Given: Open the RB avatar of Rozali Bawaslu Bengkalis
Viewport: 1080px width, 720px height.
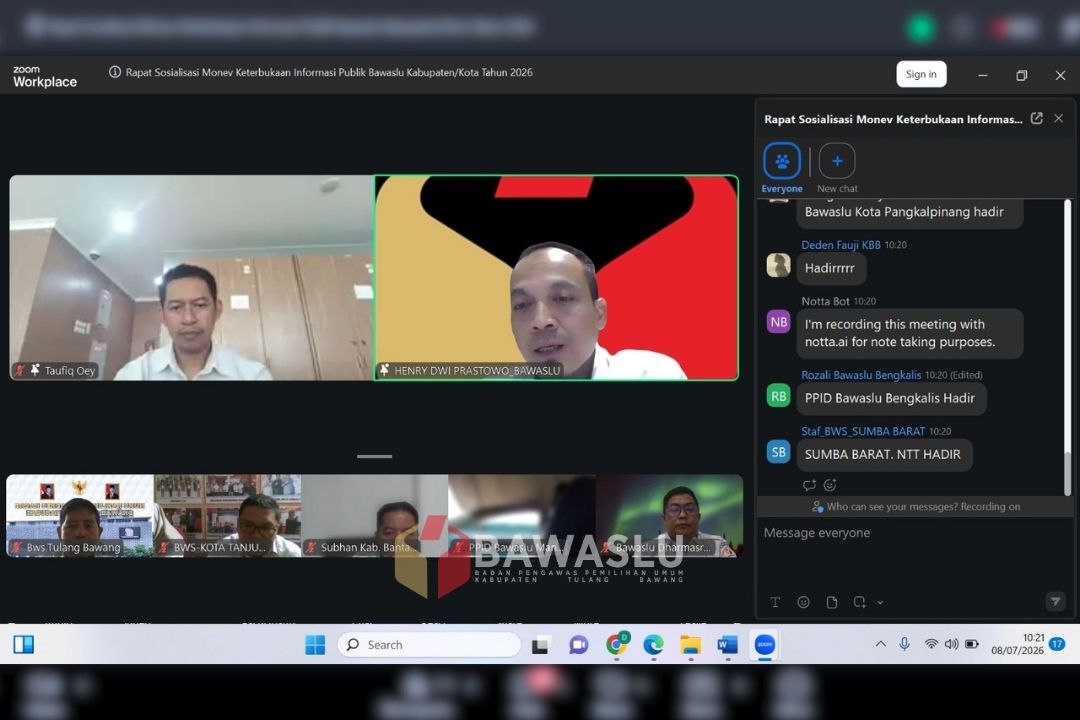Looking at the screenshot, I should tap(779, 396).
